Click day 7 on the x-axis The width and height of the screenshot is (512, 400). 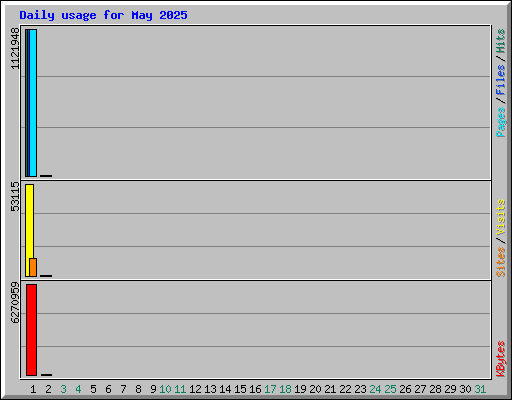click(x=123, y=389)
